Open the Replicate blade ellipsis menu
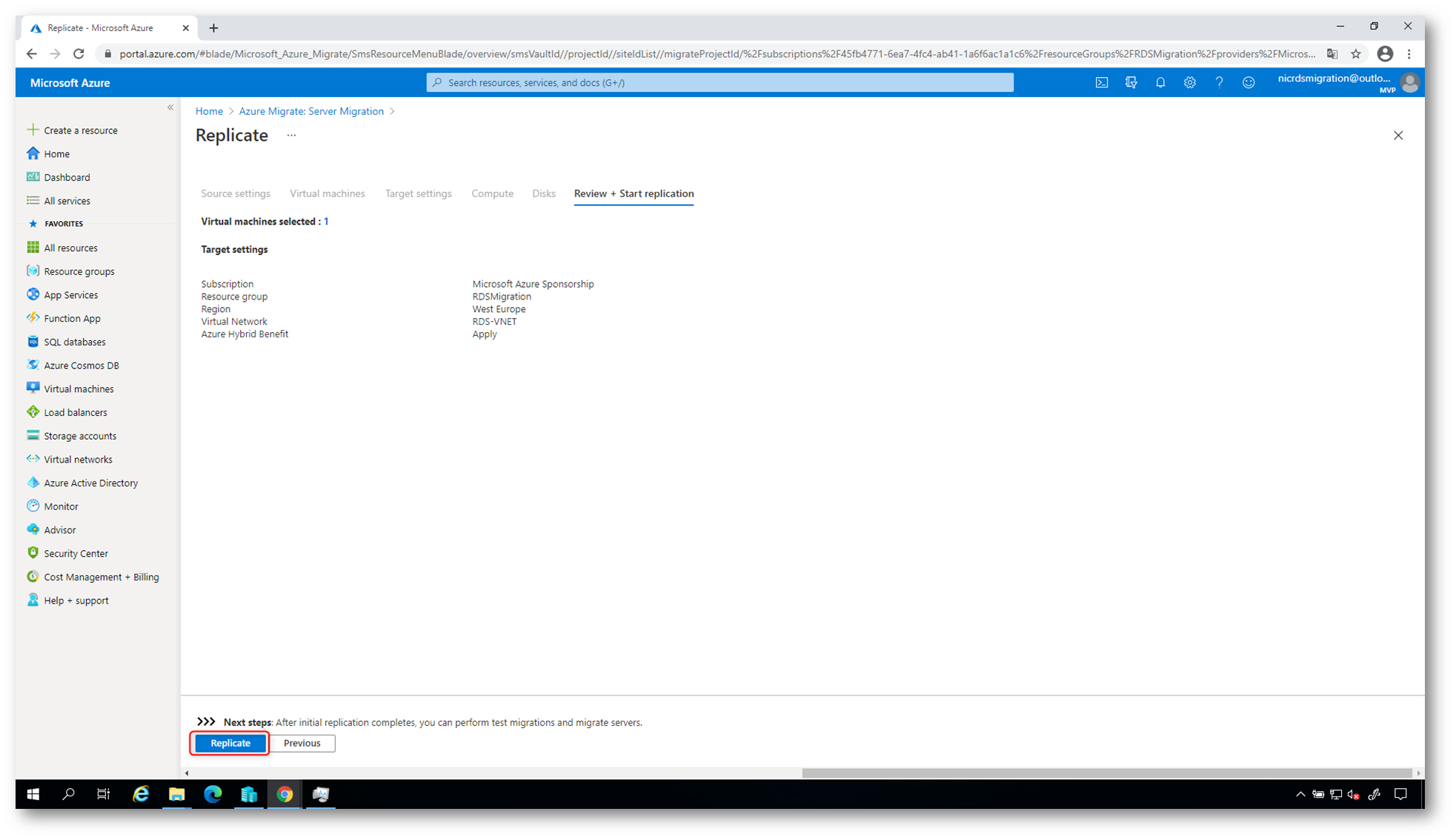 coord(291,136)
